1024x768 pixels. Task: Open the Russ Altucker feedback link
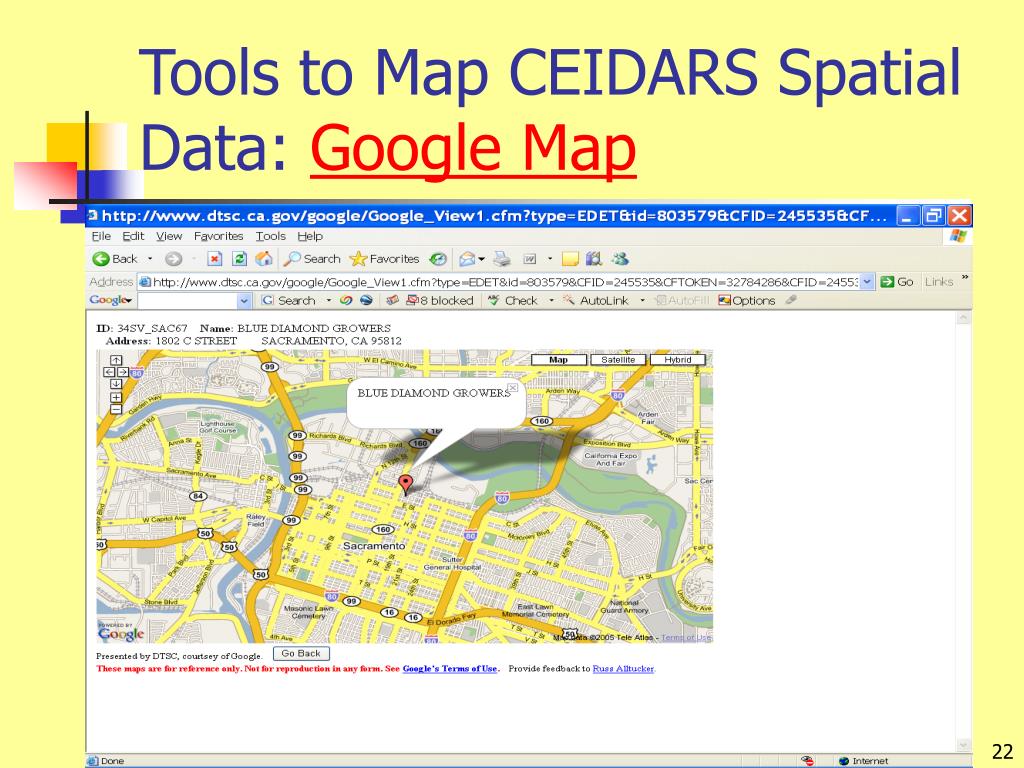(x=624, y=669)
